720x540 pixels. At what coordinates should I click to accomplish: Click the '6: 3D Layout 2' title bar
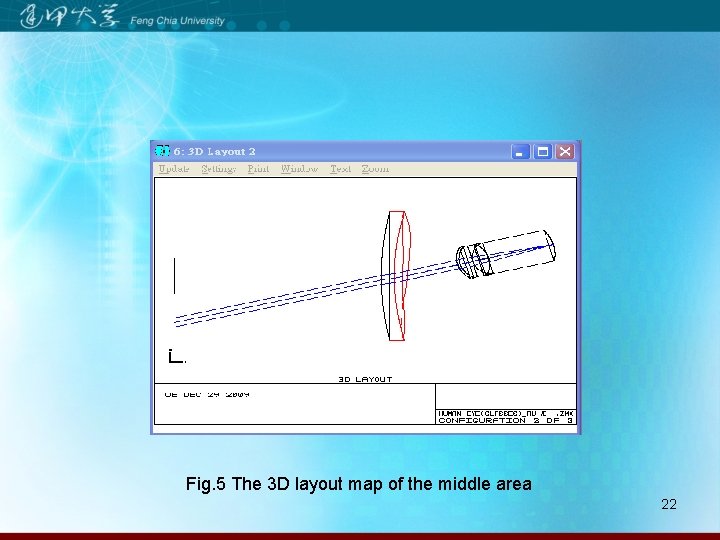pos(365,152)
